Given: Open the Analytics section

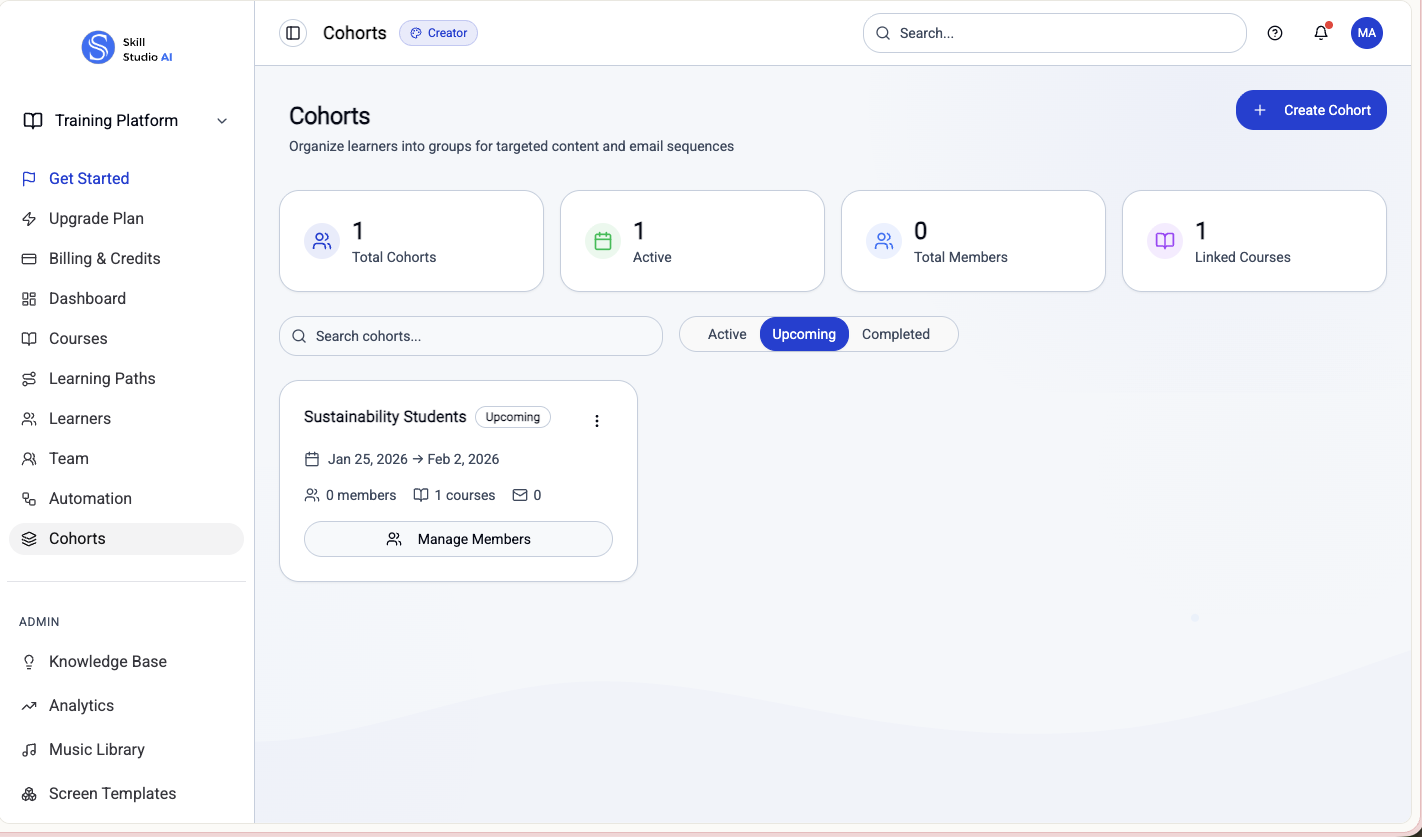Looking at the screenshot, I should [x=81, y=705].
